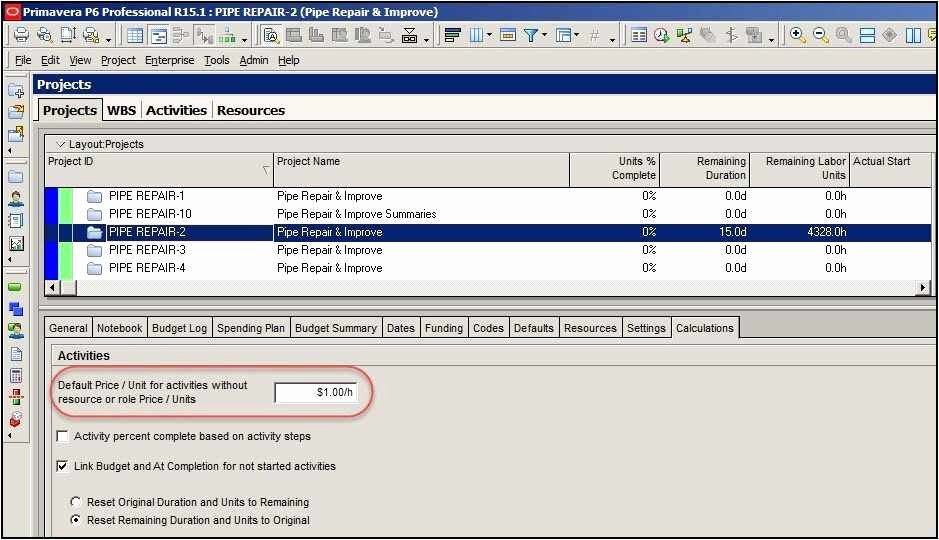939x540 pixels.
Task: Click the Filter funnel icon
Action: [531, 35]
